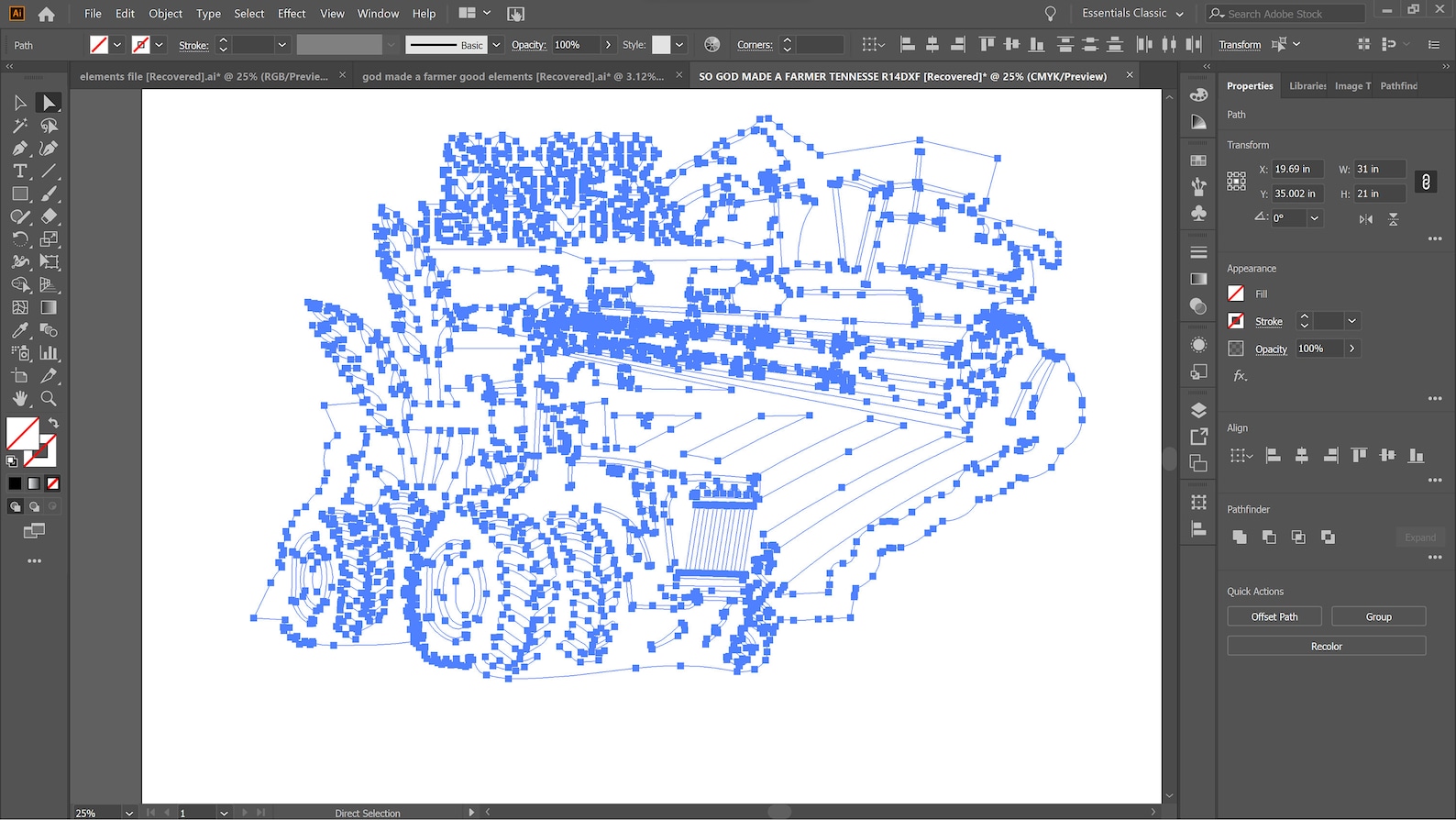The width and height of the screenshot is (1456, 820).
Task: Click the Fill swatch in Appearance
Action: click(x=1236, y=294)
